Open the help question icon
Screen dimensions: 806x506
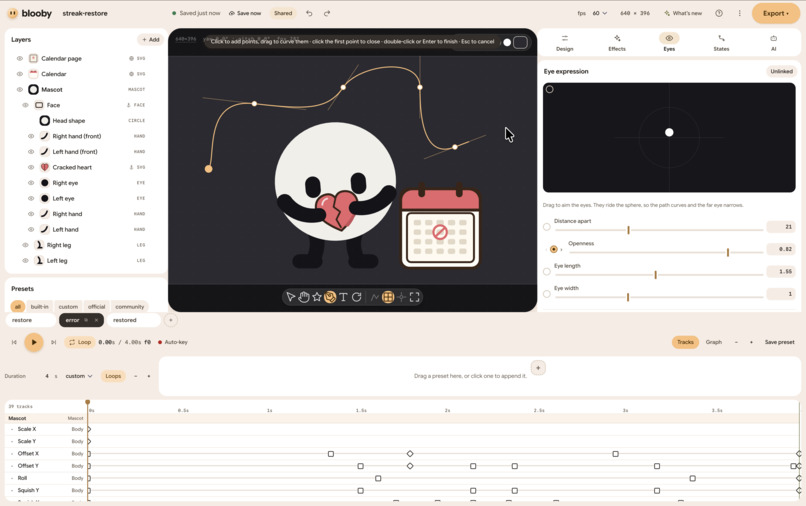[x=719, y=13]
